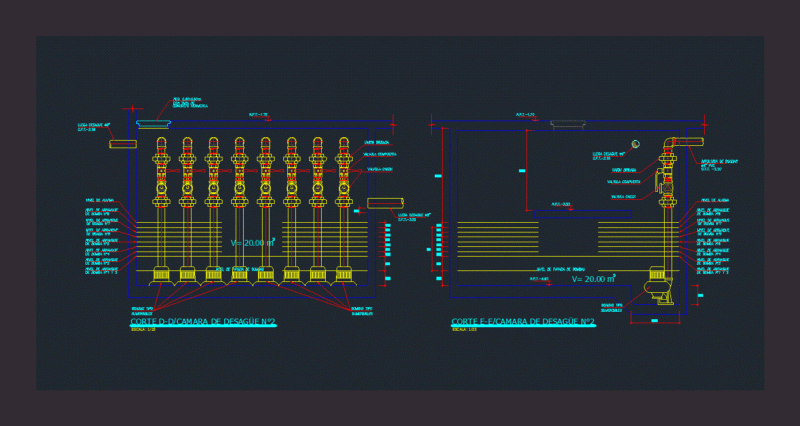Select the gray manhole cover atop Corte E-E
The image size is (800, 426).
(x=568, y=124)
